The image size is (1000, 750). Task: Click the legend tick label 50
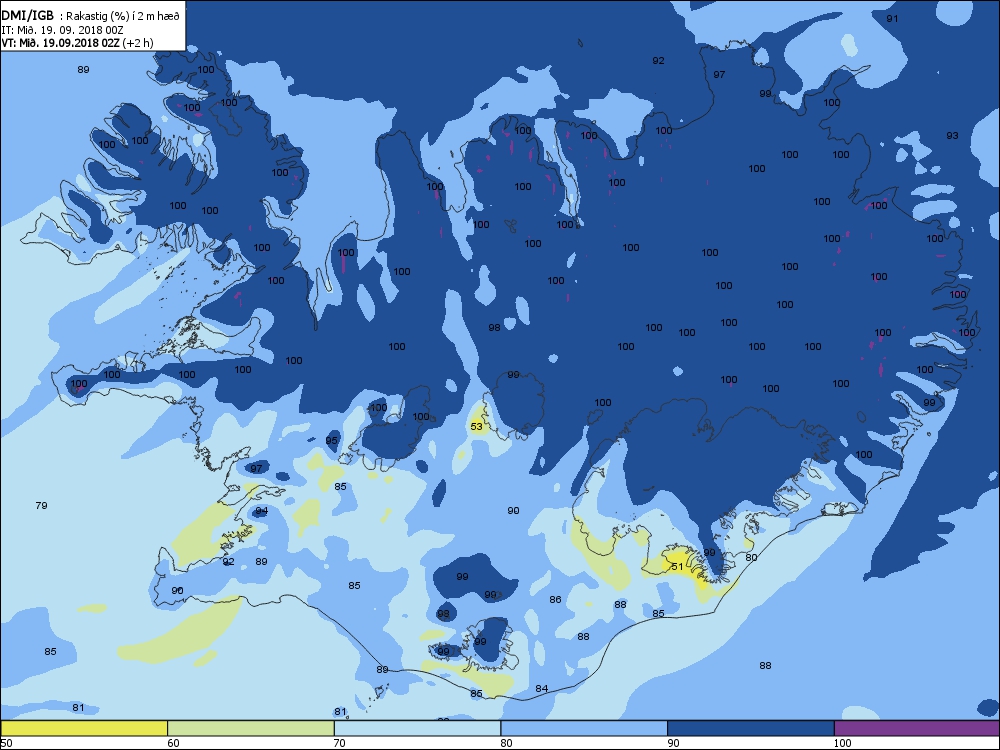coord(6,743)
